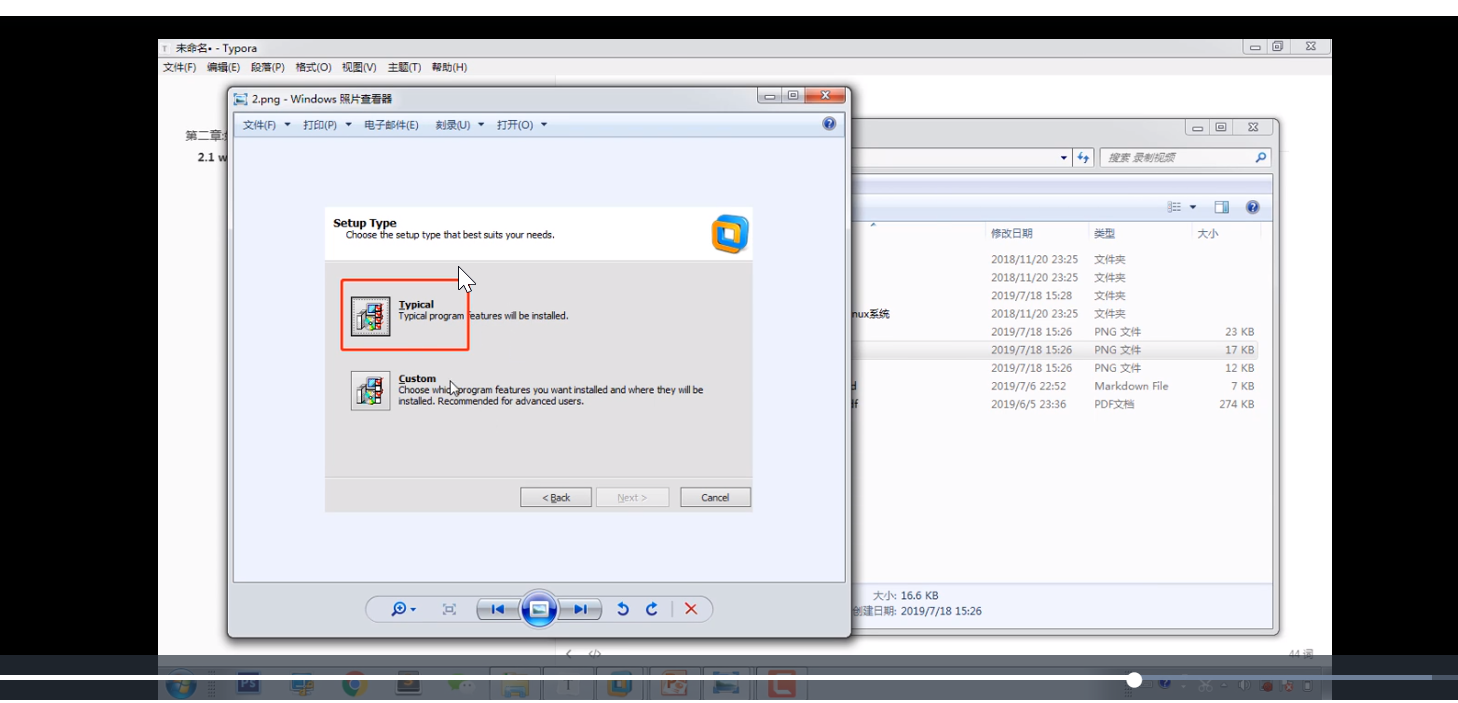Open File Explorer from the taskbar
This screenshot has width=1458, height=703.
[515, 686]
